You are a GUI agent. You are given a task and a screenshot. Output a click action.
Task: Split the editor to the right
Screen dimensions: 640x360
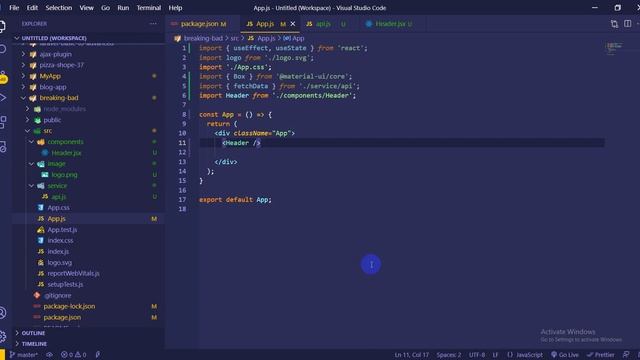627,24
